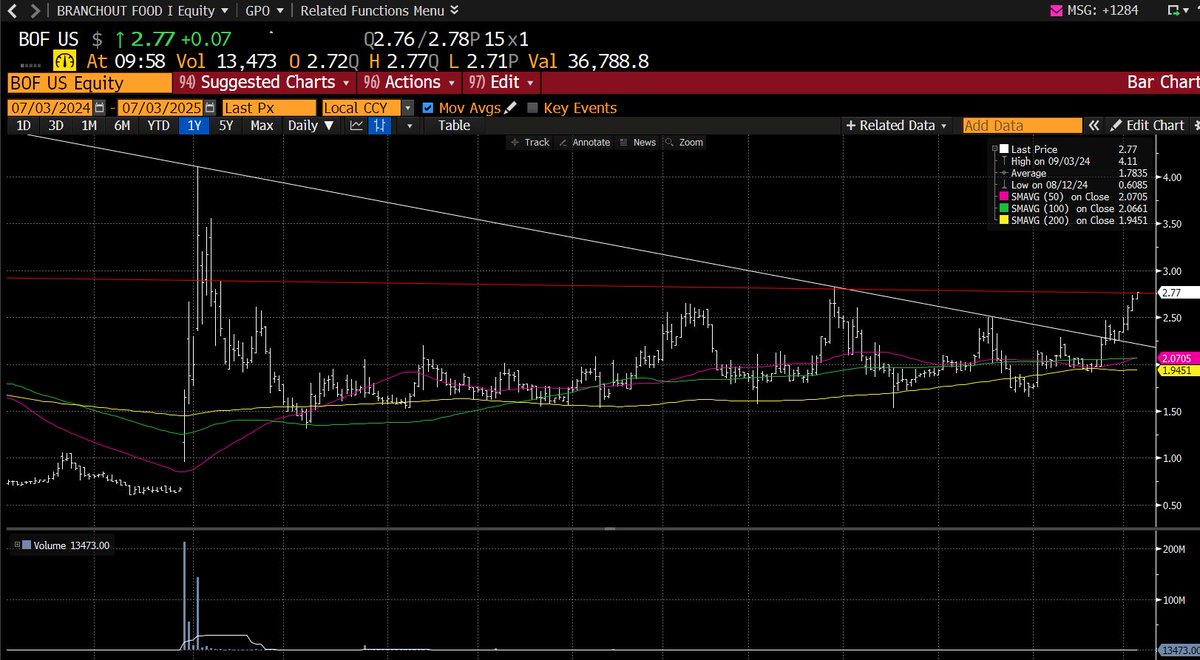This screenshot has width=1200, height=660.
Task: Select the YTD range tab
Action: [157, 126]
